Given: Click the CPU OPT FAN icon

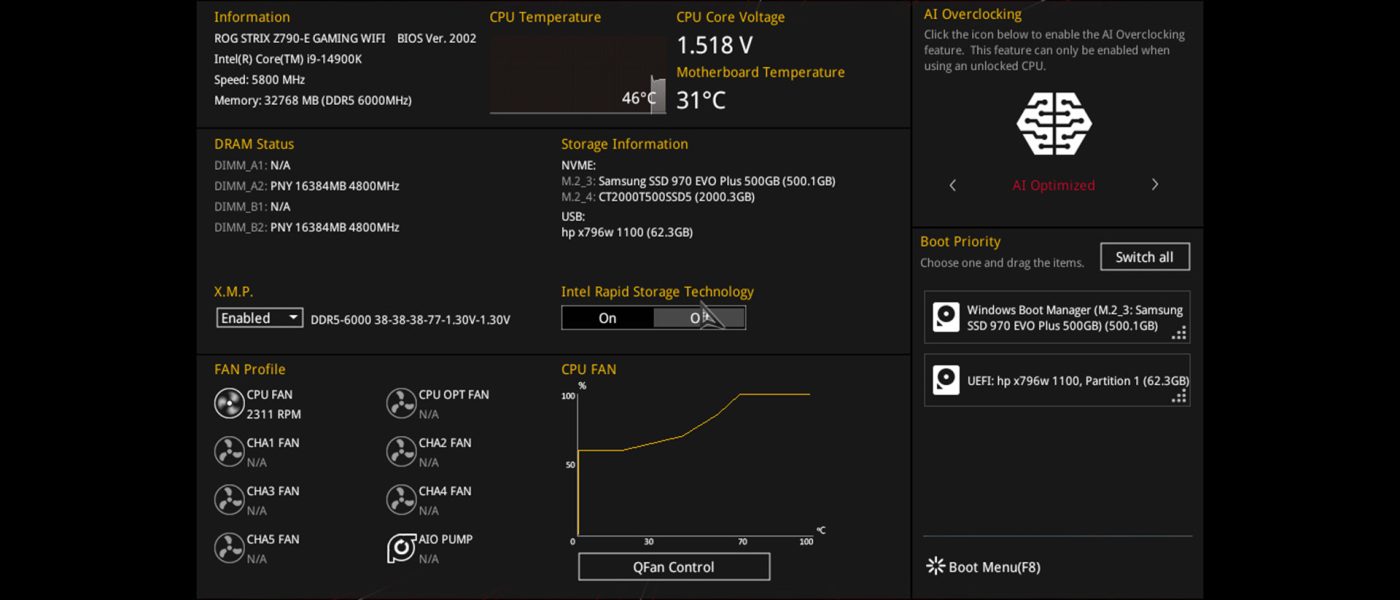Looking at the screenshot, I should click(401, 403).
